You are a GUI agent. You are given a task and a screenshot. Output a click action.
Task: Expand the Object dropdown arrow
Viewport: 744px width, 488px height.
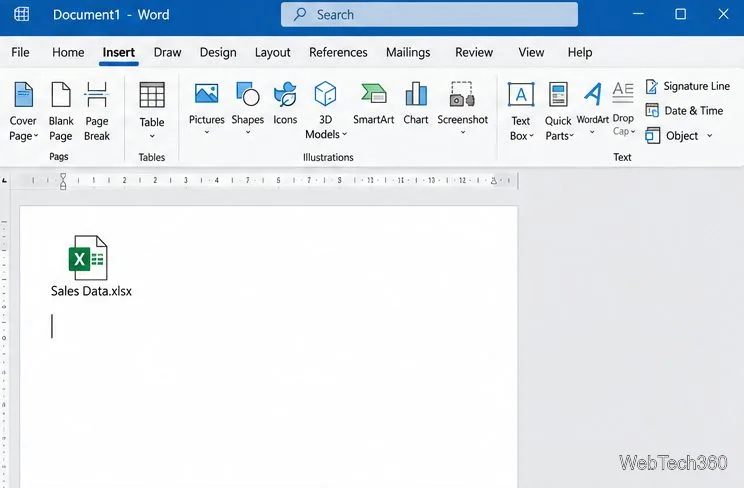(709, 136)
